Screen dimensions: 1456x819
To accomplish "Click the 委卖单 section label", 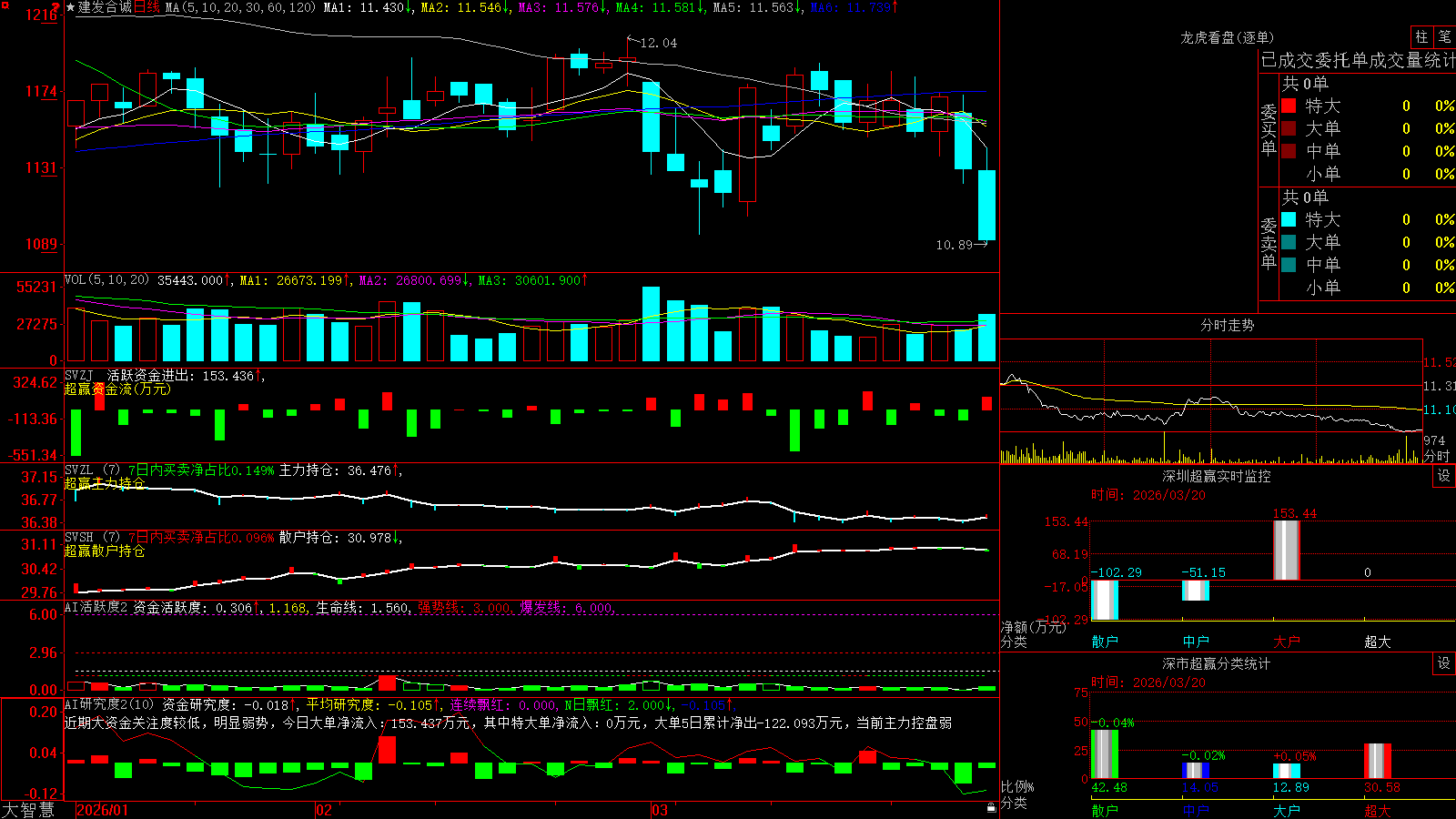I will [1269, 243].
